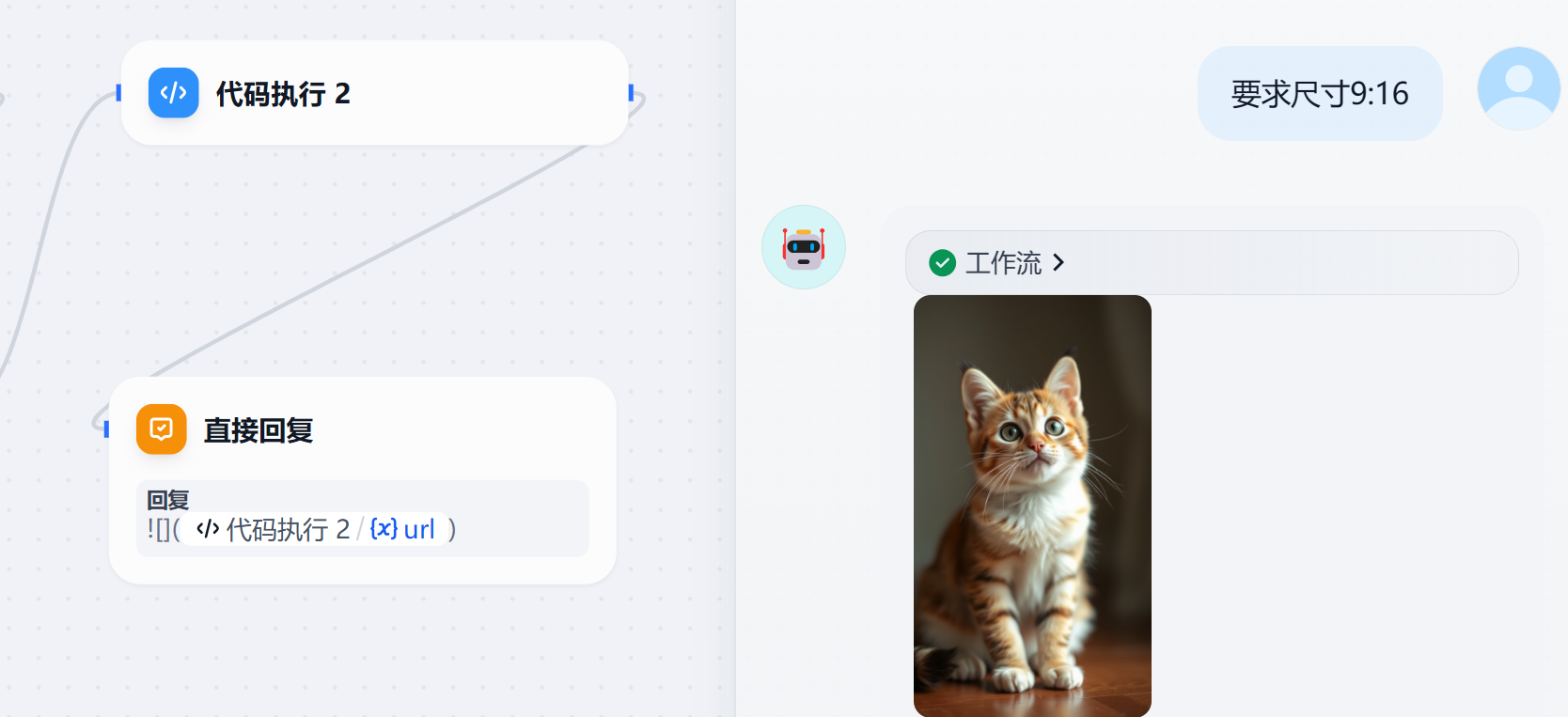
Task: Open the 工作流 process bar
Action: [x=1212, y=262]
